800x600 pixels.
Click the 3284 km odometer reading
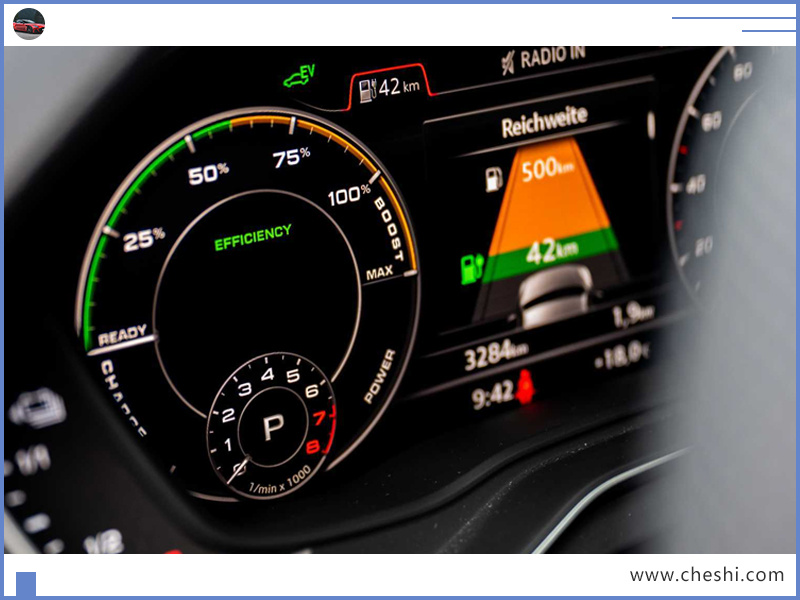point(496,356)
